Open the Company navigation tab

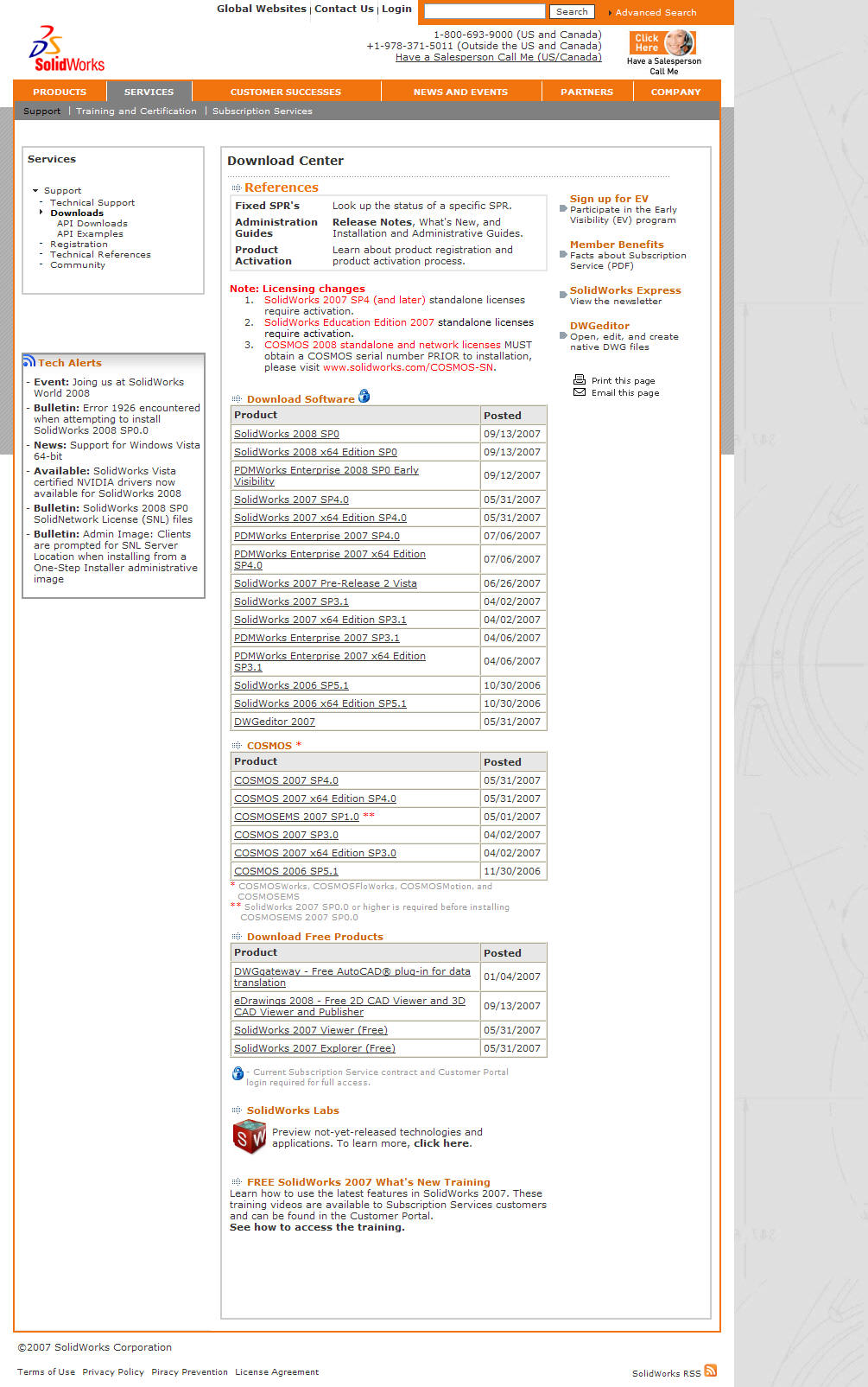pyautogui.click(x=676, y=92)
